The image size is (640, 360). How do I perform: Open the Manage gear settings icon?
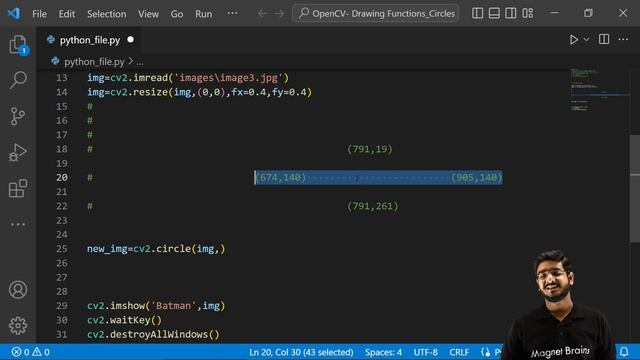pos(18,325)
